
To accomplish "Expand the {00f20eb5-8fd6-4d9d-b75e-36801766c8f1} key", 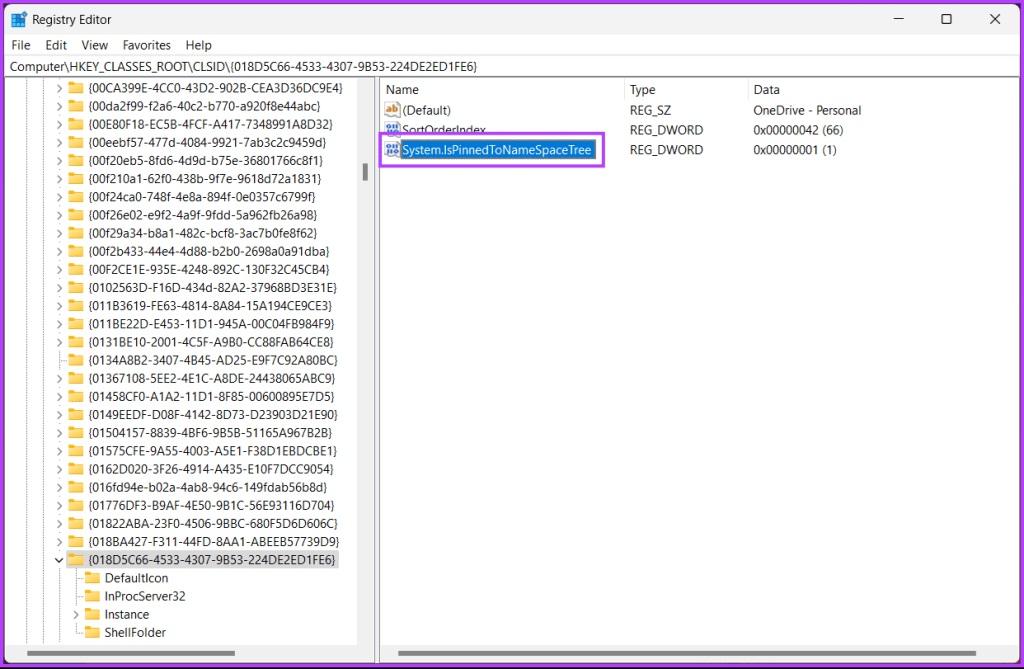I will tap(59, 160).
